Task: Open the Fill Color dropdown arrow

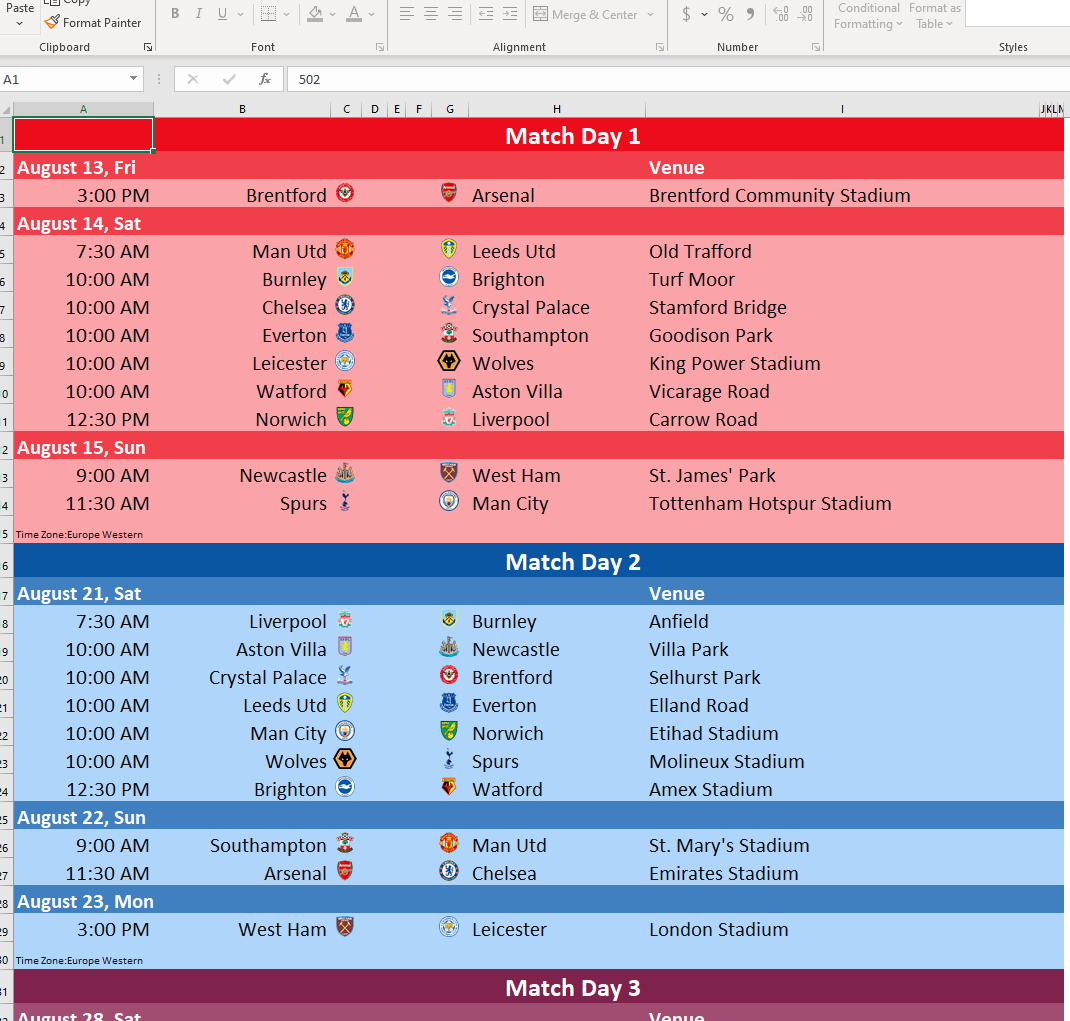Action: (332, 14)
